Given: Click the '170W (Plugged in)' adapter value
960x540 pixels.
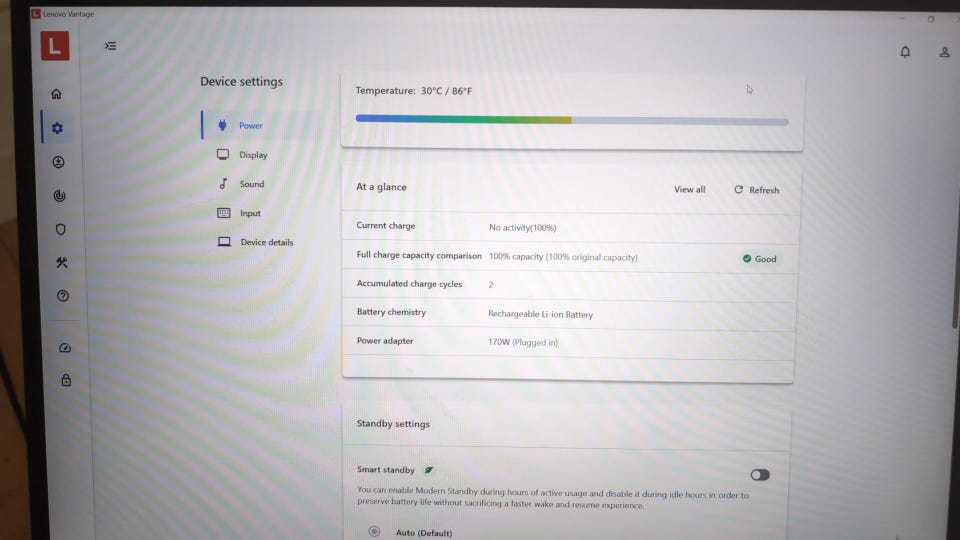Looking at the screenshot, I should pos(523,342).
